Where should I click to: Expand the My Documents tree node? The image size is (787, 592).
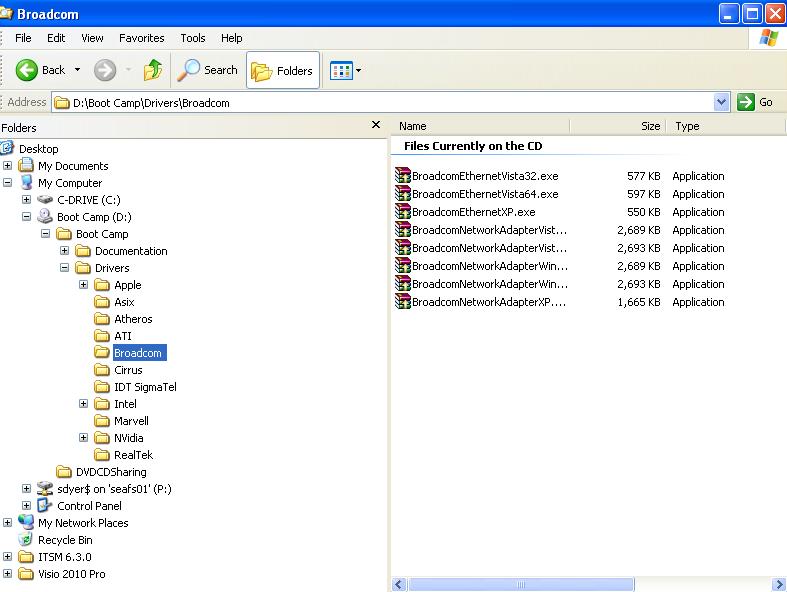(x=8, y=165)
